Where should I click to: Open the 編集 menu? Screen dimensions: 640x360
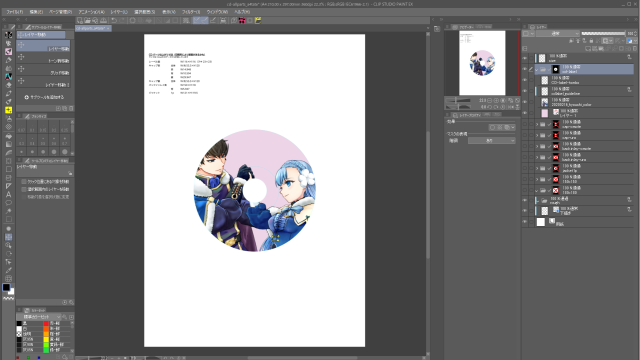coord(36,12)
